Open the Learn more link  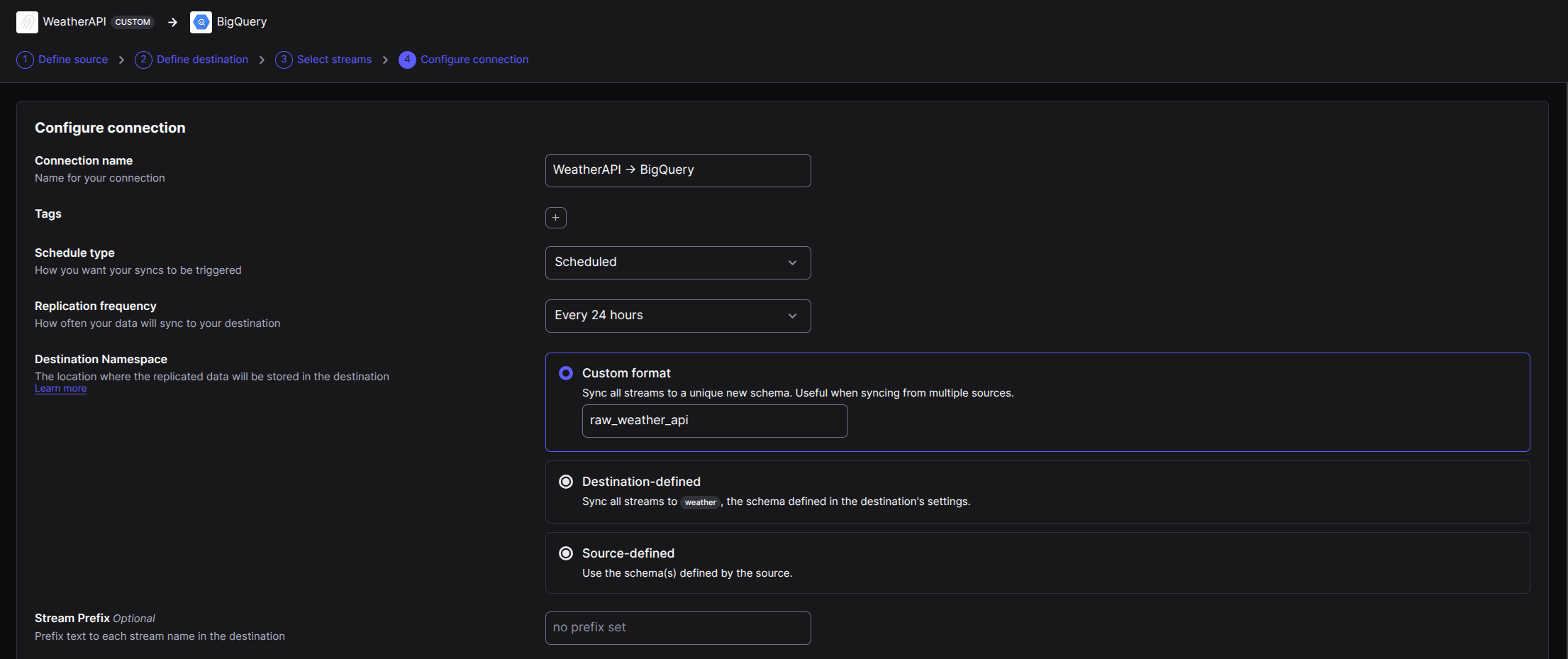pyautogui.click(x=61, y=388)
